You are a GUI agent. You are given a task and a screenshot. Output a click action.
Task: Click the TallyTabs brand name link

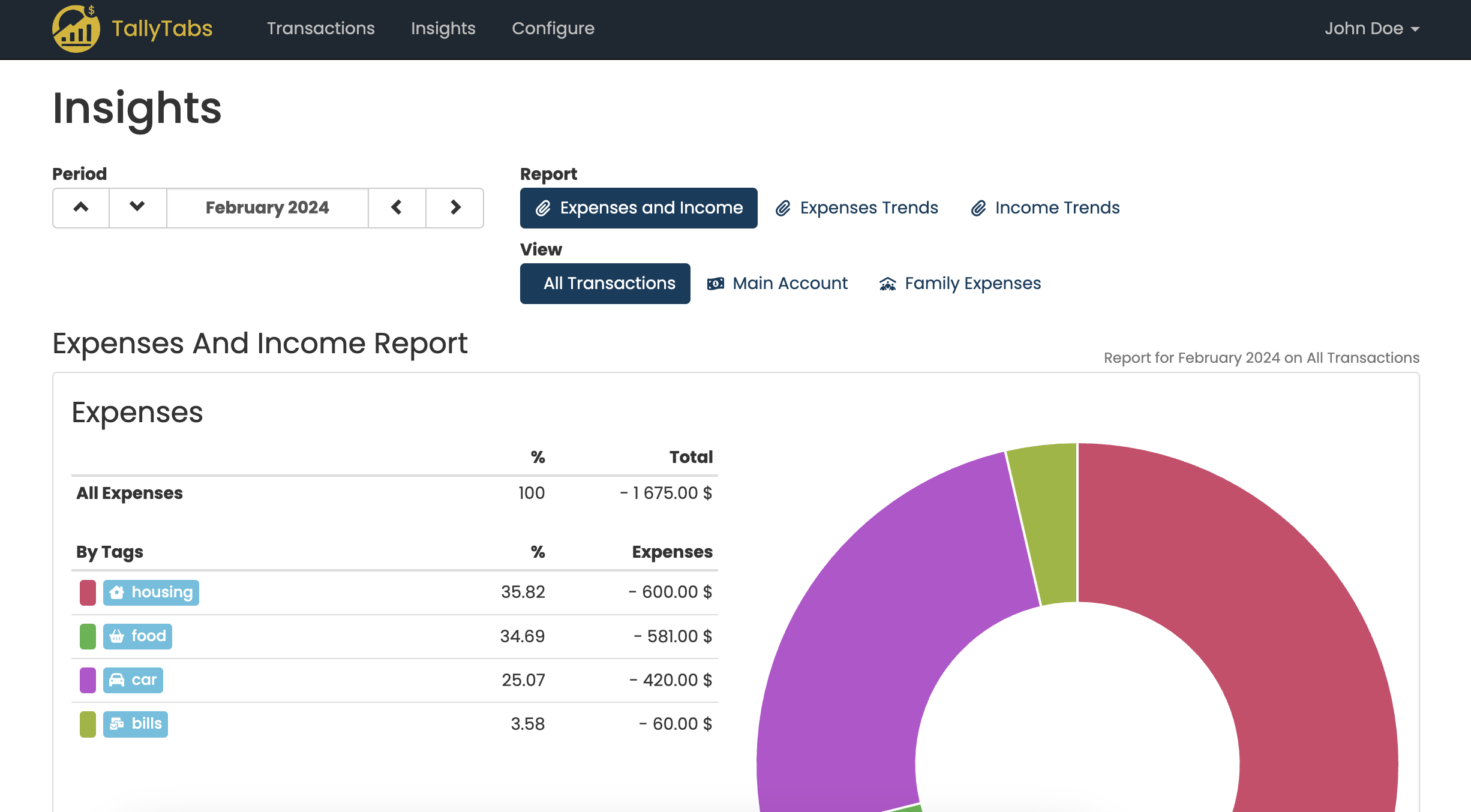162,28
